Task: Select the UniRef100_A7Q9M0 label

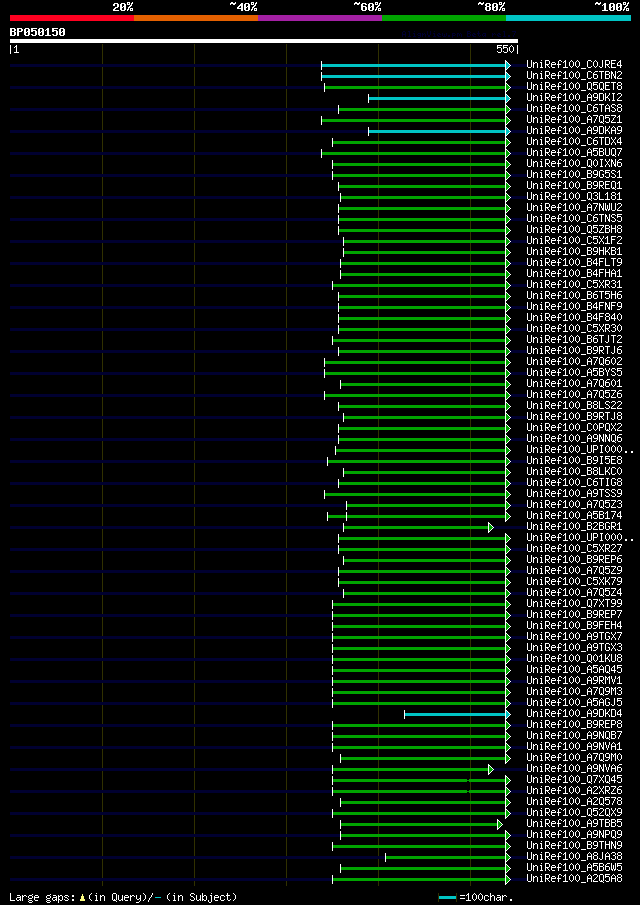Action: (574, 757)
